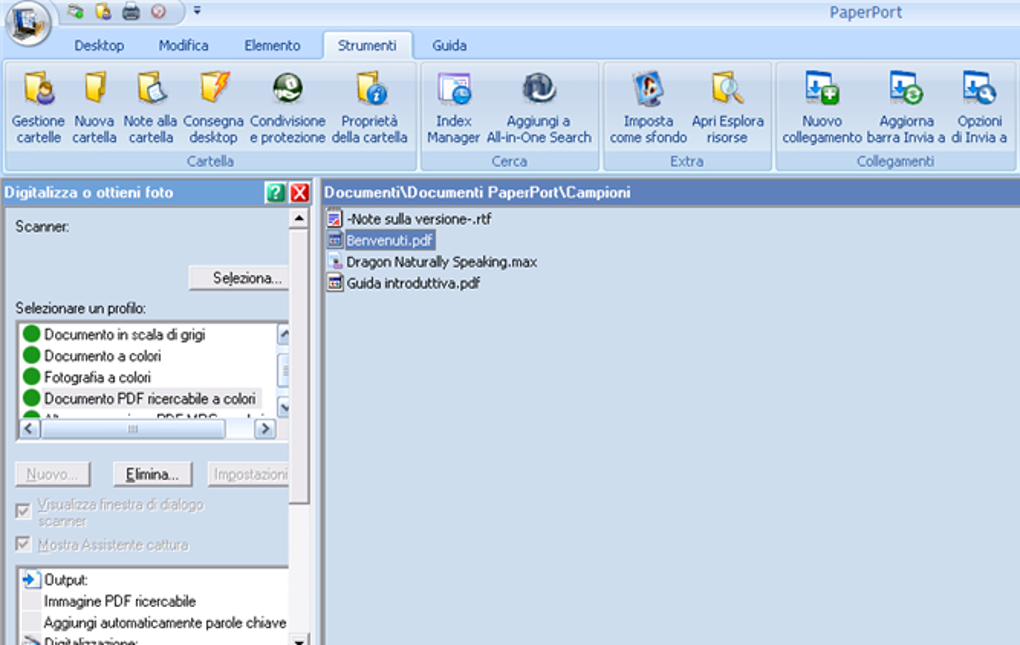
Task: Select profile Documento in scala di grigi
Action: [124, 334]
